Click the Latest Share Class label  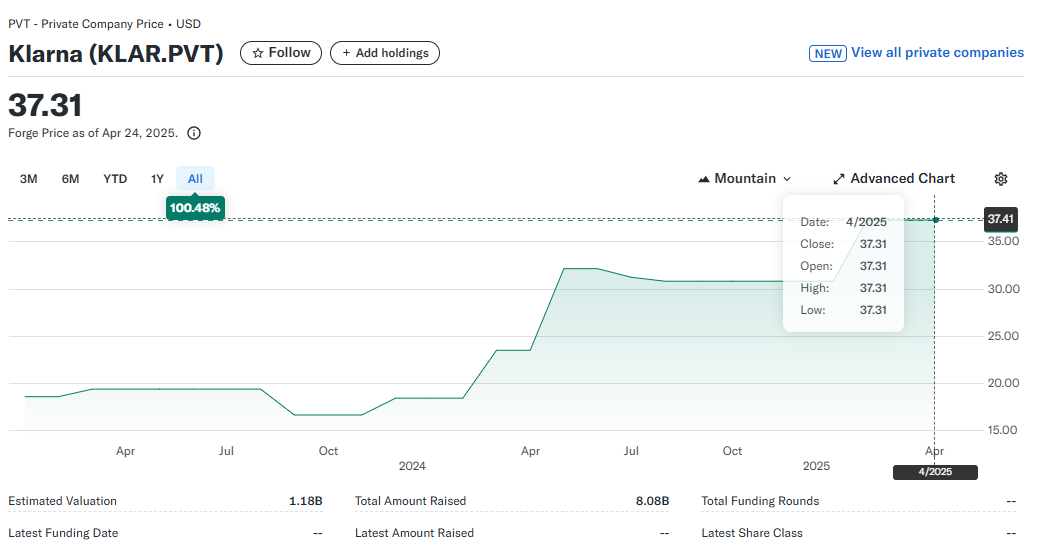pyautogui.click(x=752, y=533)
